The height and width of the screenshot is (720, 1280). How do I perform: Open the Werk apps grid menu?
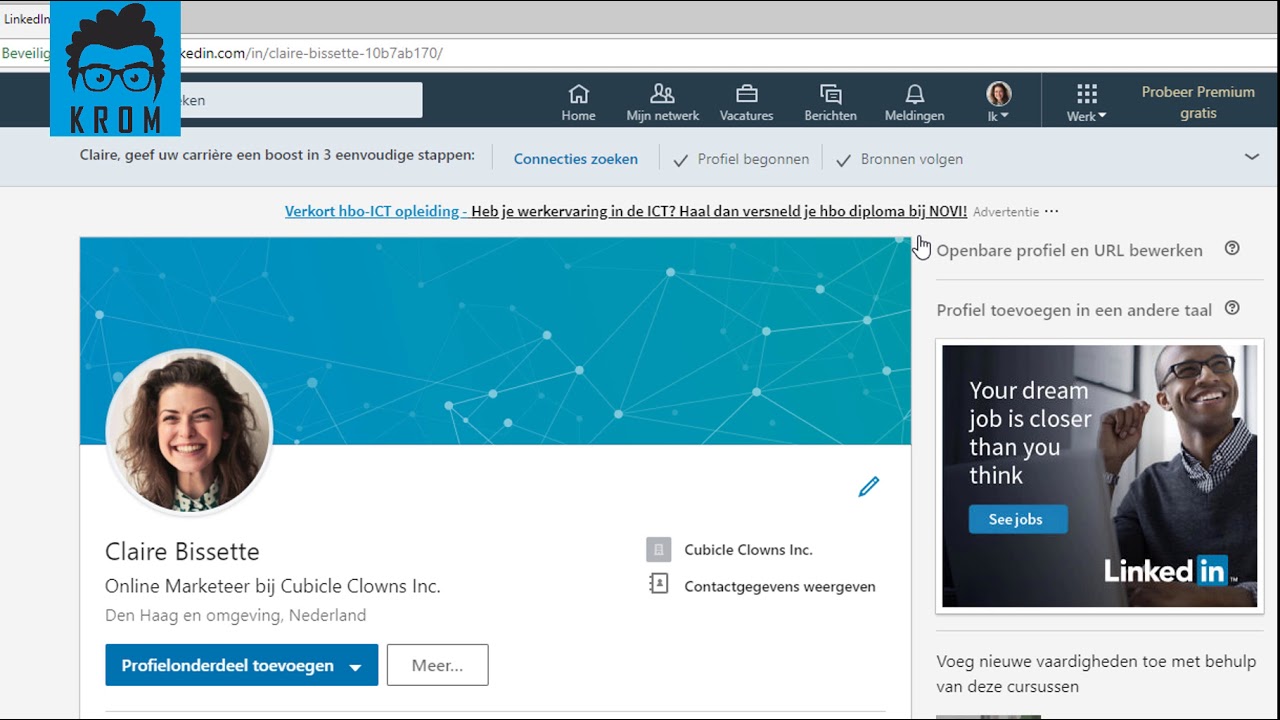(1086, 102)
